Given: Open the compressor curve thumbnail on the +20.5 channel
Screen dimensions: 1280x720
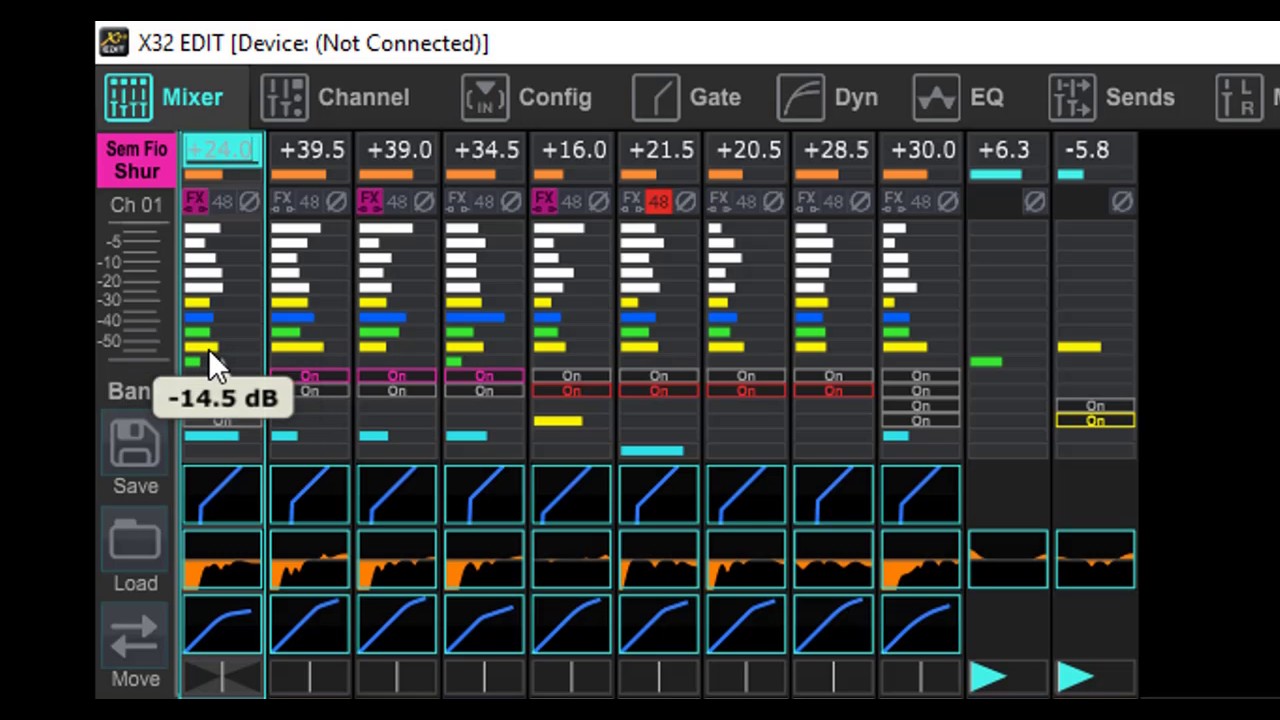Looking at the screenshot, I should (746, 624).
